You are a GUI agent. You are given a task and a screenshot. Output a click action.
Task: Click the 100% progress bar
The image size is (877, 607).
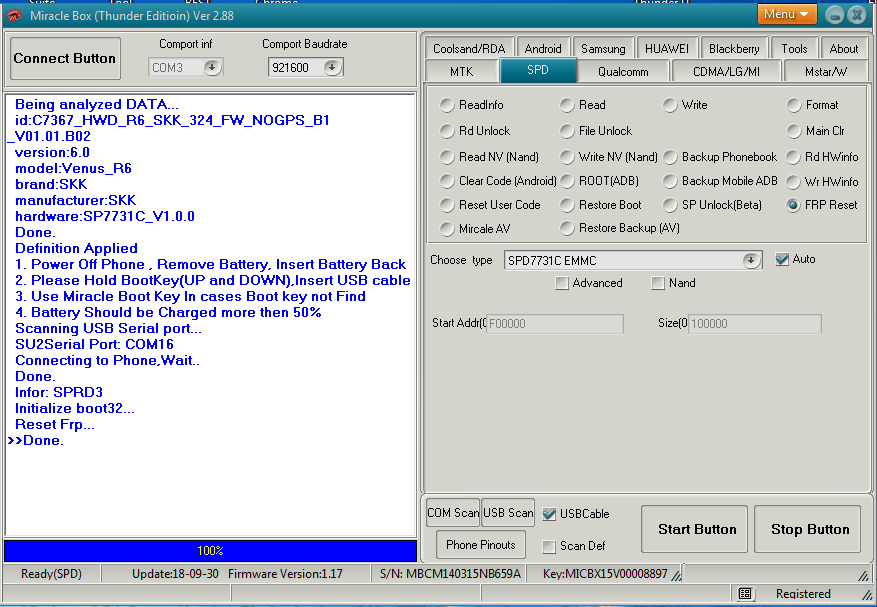click(x=210, y=550)
